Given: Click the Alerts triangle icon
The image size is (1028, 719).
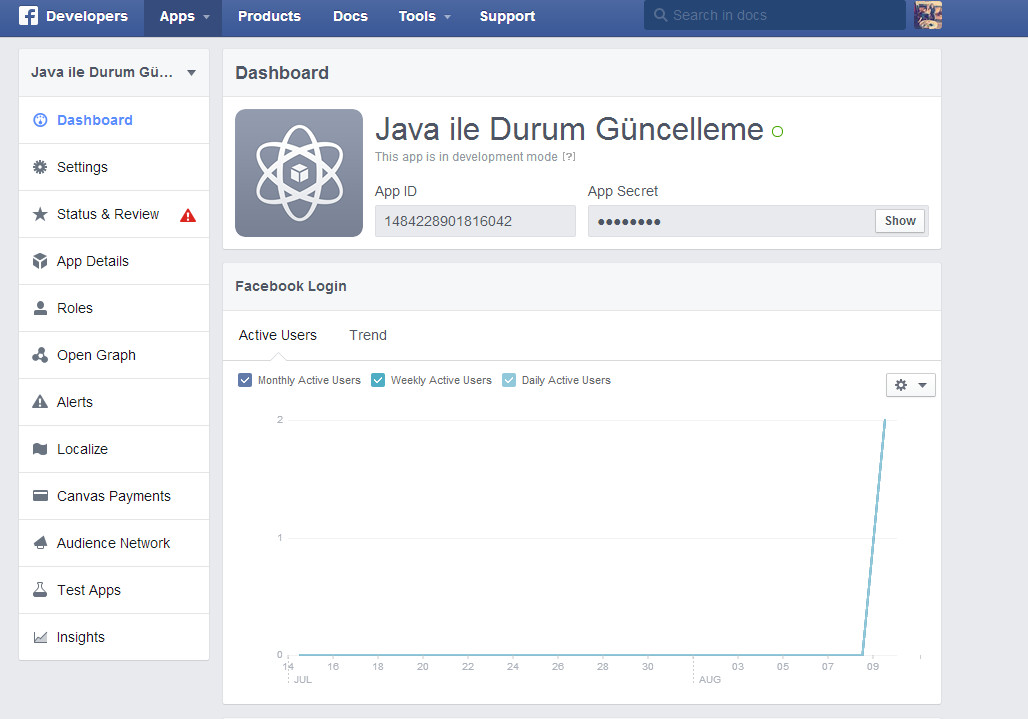Looking at the screenshot, I should coord(40,402).
